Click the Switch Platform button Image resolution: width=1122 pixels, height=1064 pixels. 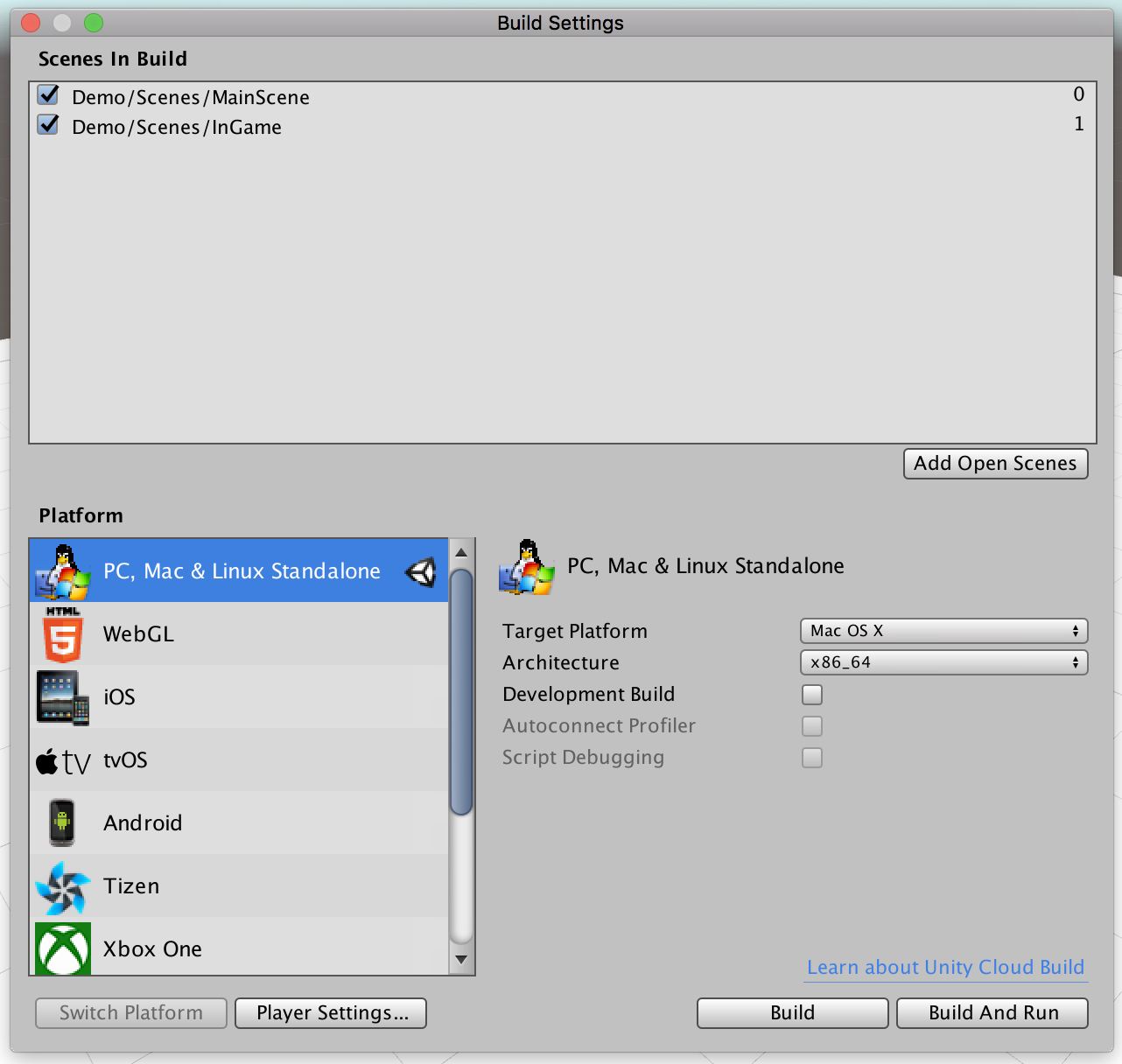131,1013
